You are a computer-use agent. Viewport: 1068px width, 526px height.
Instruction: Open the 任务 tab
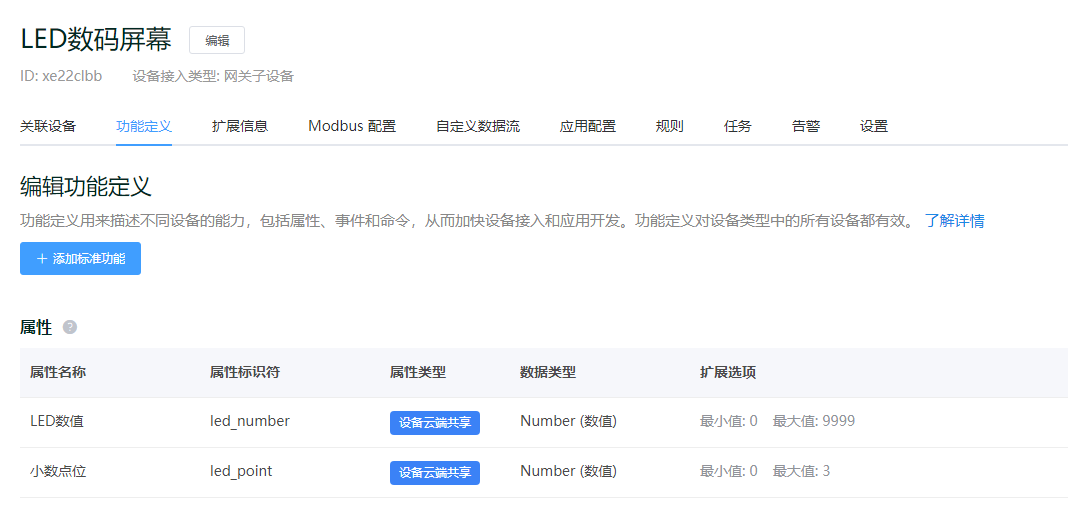(738, 126)
